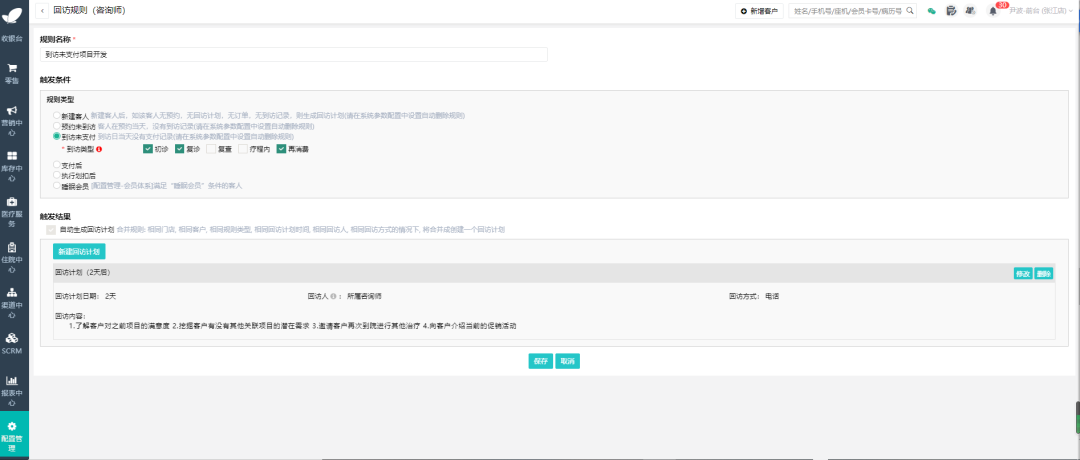Open the 库存中心 inventory module
Screen dimensions: 1080x460
tap(14, 166)
